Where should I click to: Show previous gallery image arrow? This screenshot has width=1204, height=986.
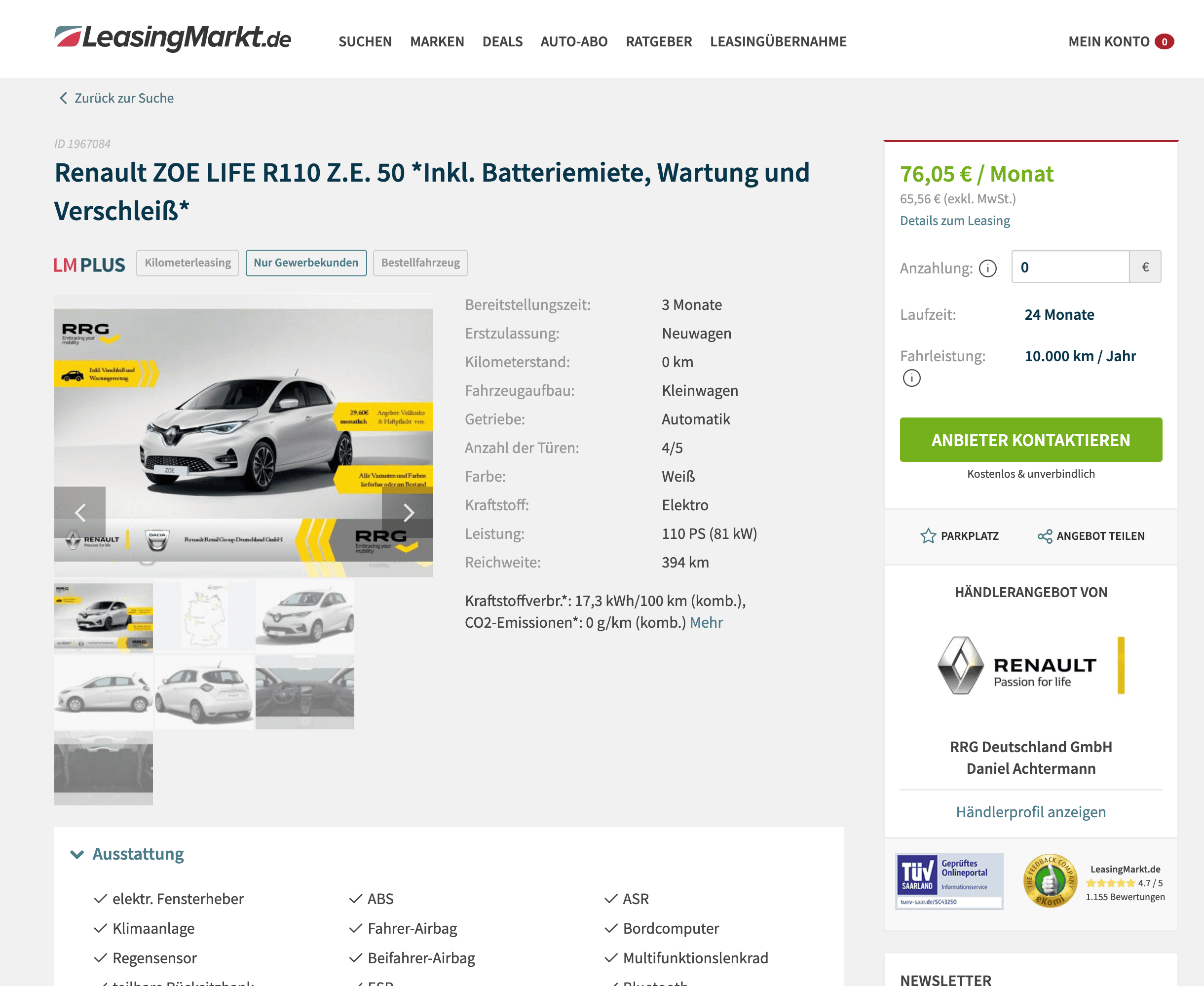point(80,512)
